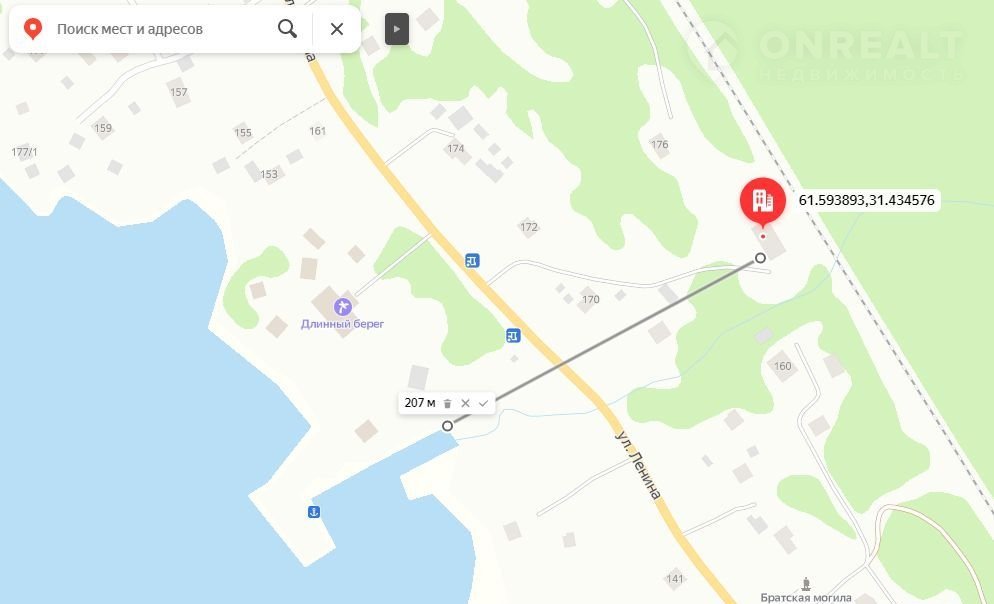Select the anchor pier icon
Image resolution: width=994 pixels, height=604 pixels.
click(x=313, y=512)
